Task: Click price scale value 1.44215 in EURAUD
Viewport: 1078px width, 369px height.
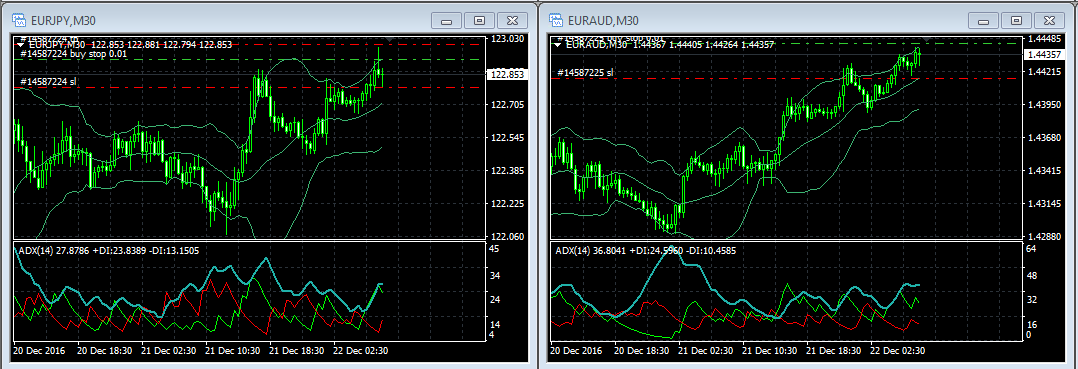Action: tap(1046, 71)
